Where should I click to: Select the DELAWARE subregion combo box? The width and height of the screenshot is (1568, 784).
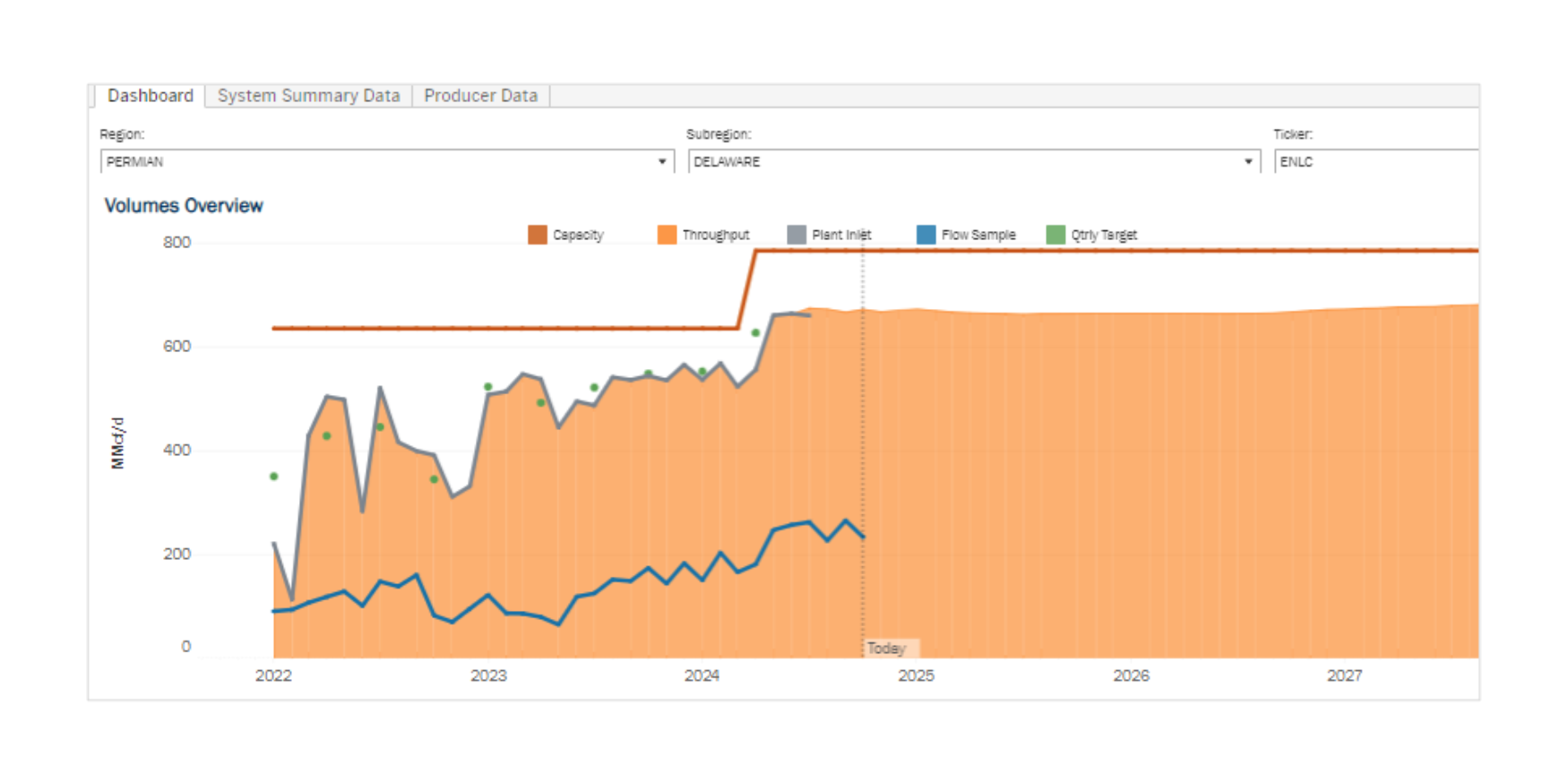pos(974,161)
